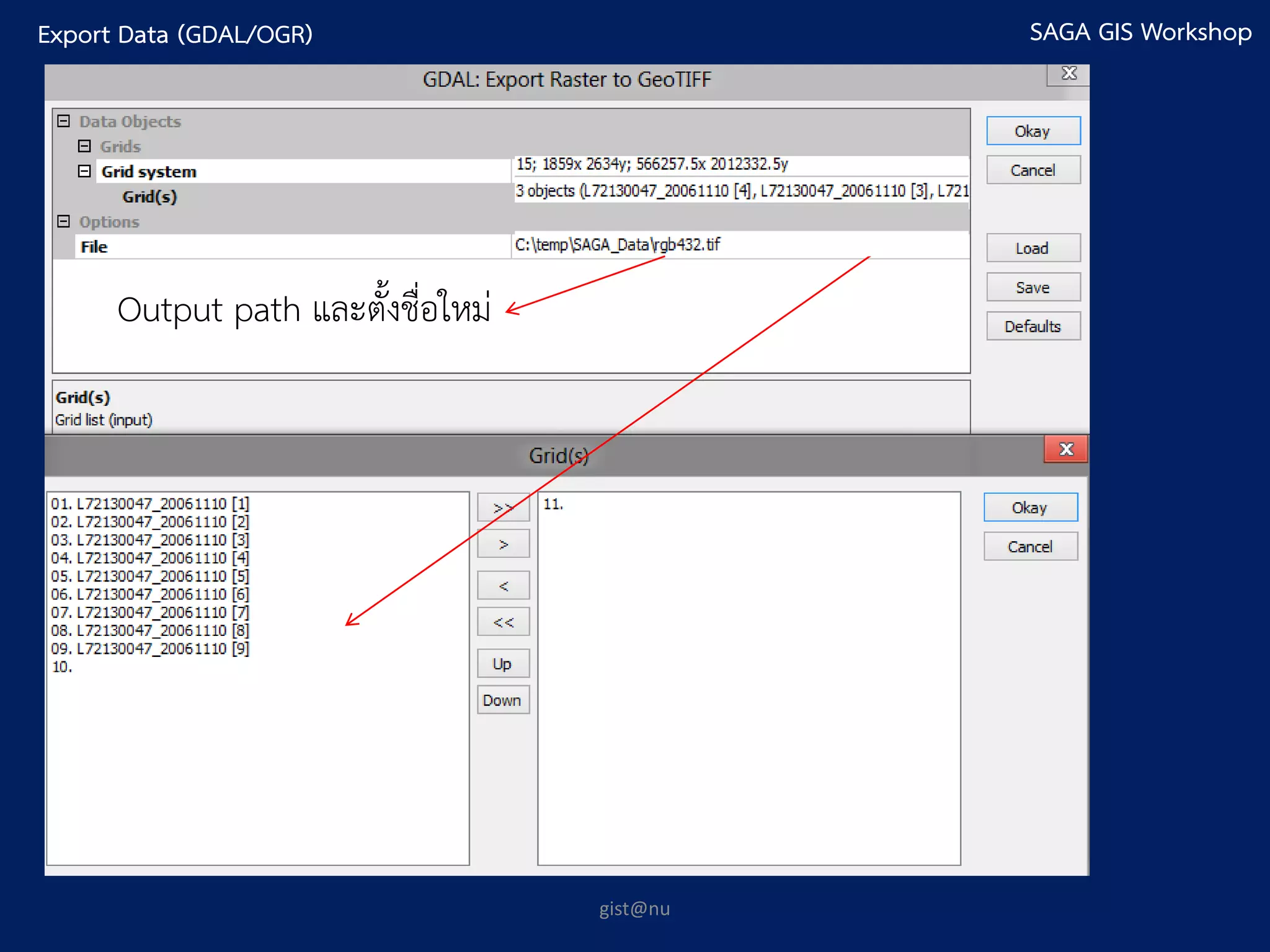Click the remove selected < button
Viewport: 1270px width, 952px height.
(504, 586)
